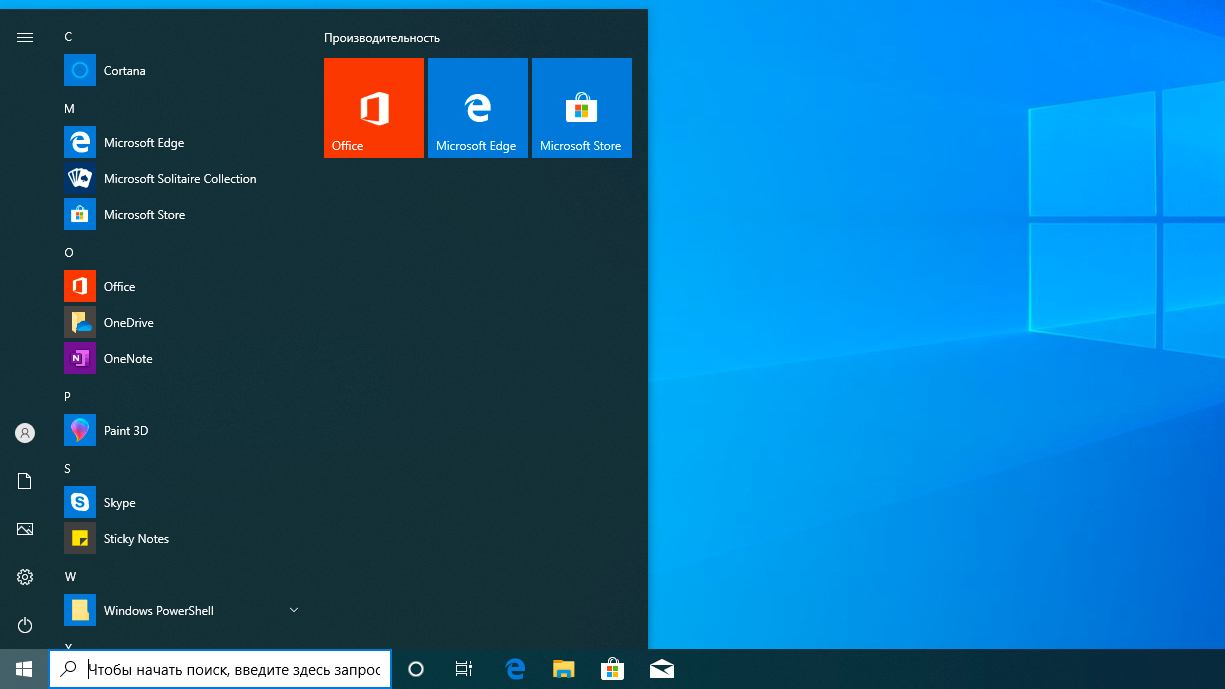
Task: Jump to apps via letter M header
Action: 69,108
